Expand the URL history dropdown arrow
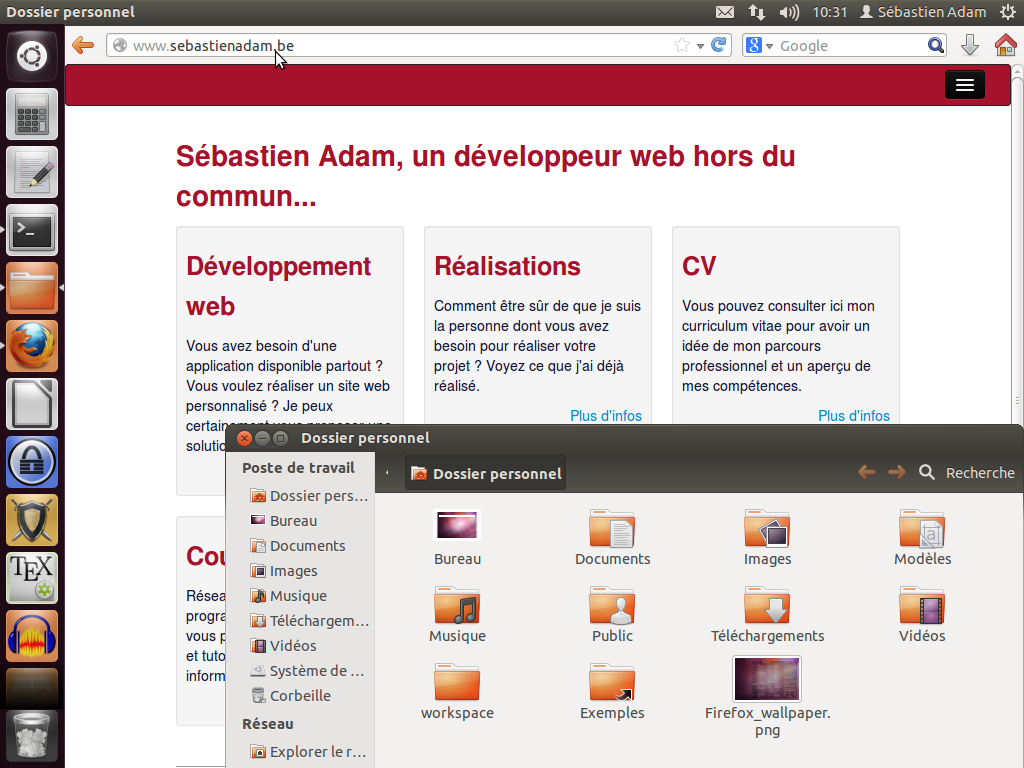The image size is (1024, 768). click(700, 45)
